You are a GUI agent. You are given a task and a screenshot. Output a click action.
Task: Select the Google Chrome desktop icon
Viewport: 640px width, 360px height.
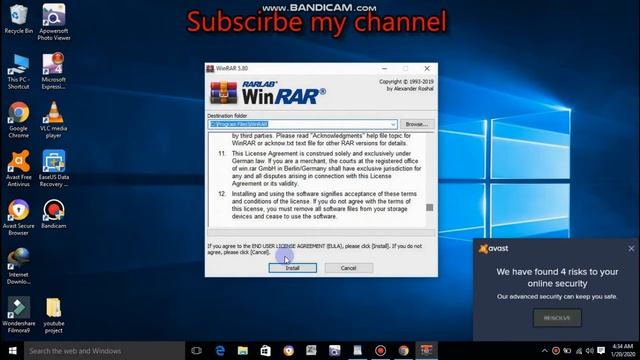[x=18, y=120]
